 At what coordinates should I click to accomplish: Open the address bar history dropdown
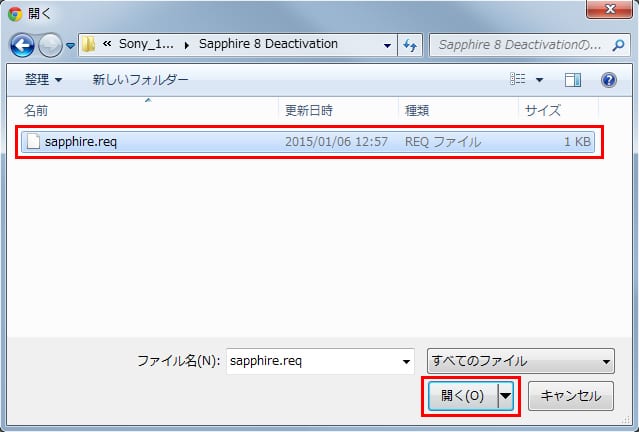click(387, 45)
